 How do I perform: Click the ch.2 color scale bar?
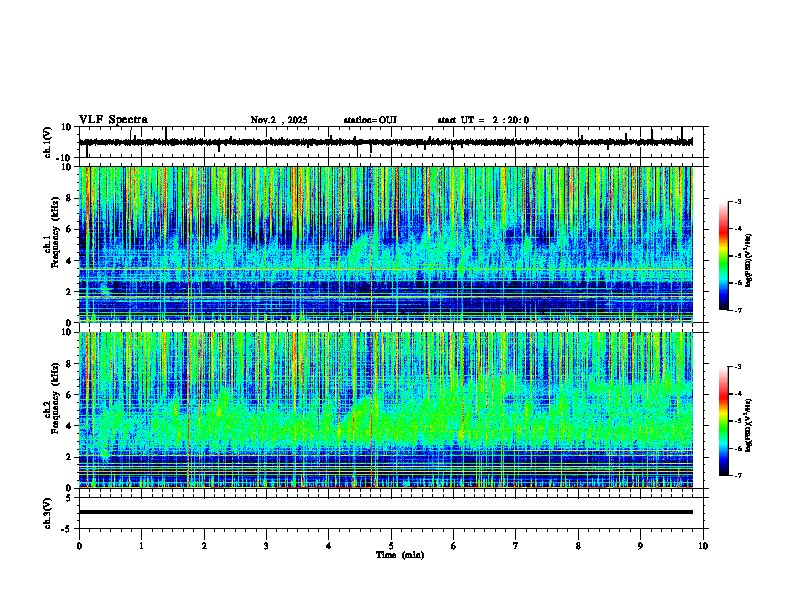[724, 421]
